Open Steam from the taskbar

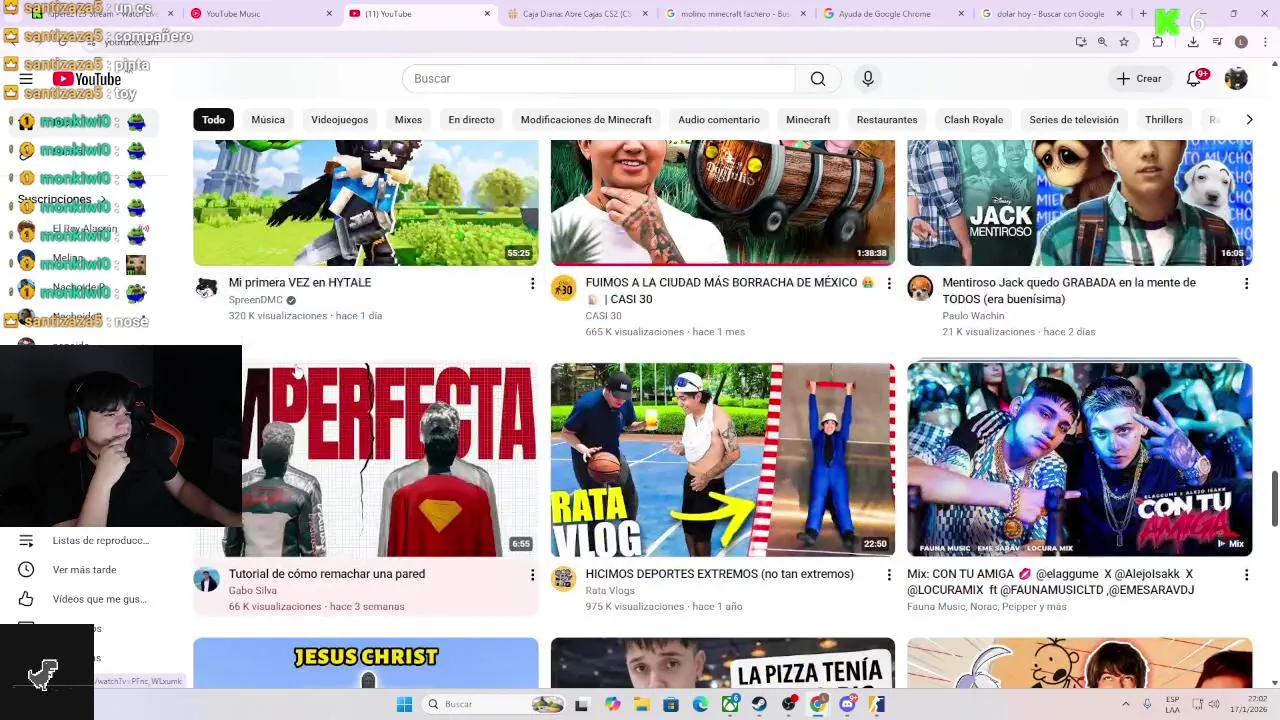[x=759, y=704]
